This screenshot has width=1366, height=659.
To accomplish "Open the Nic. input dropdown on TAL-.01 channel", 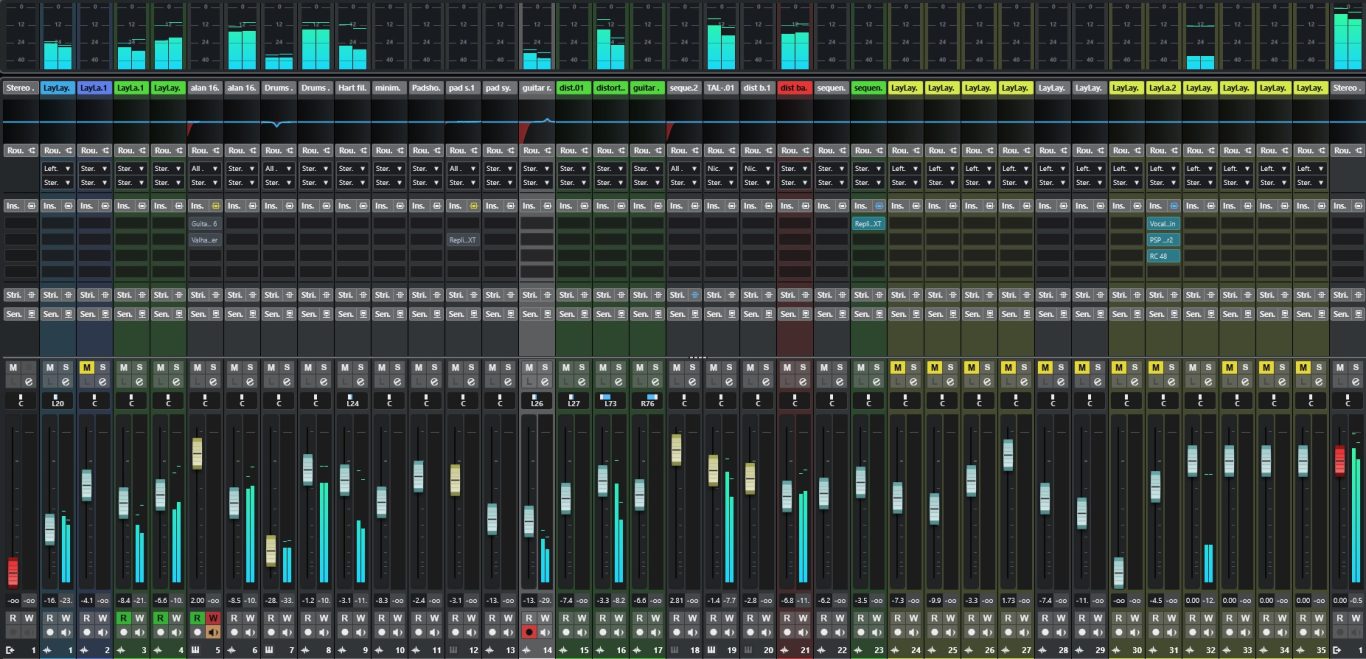I will (720, 169).
